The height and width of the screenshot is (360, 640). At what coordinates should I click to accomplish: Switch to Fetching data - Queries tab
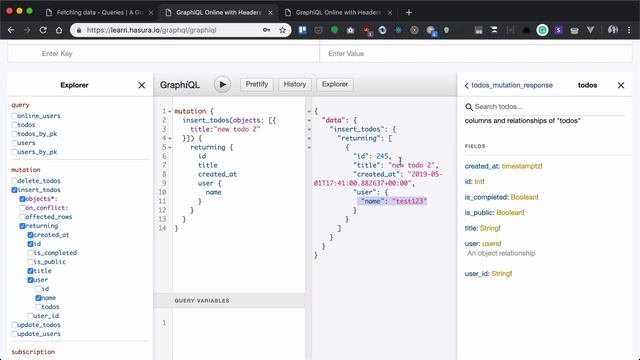point(99,13)
